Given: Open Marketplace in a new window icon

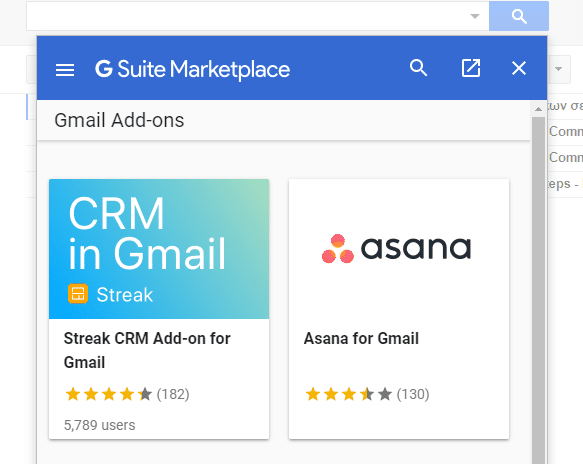Looking at the screenshot, I should pos(471,68).
